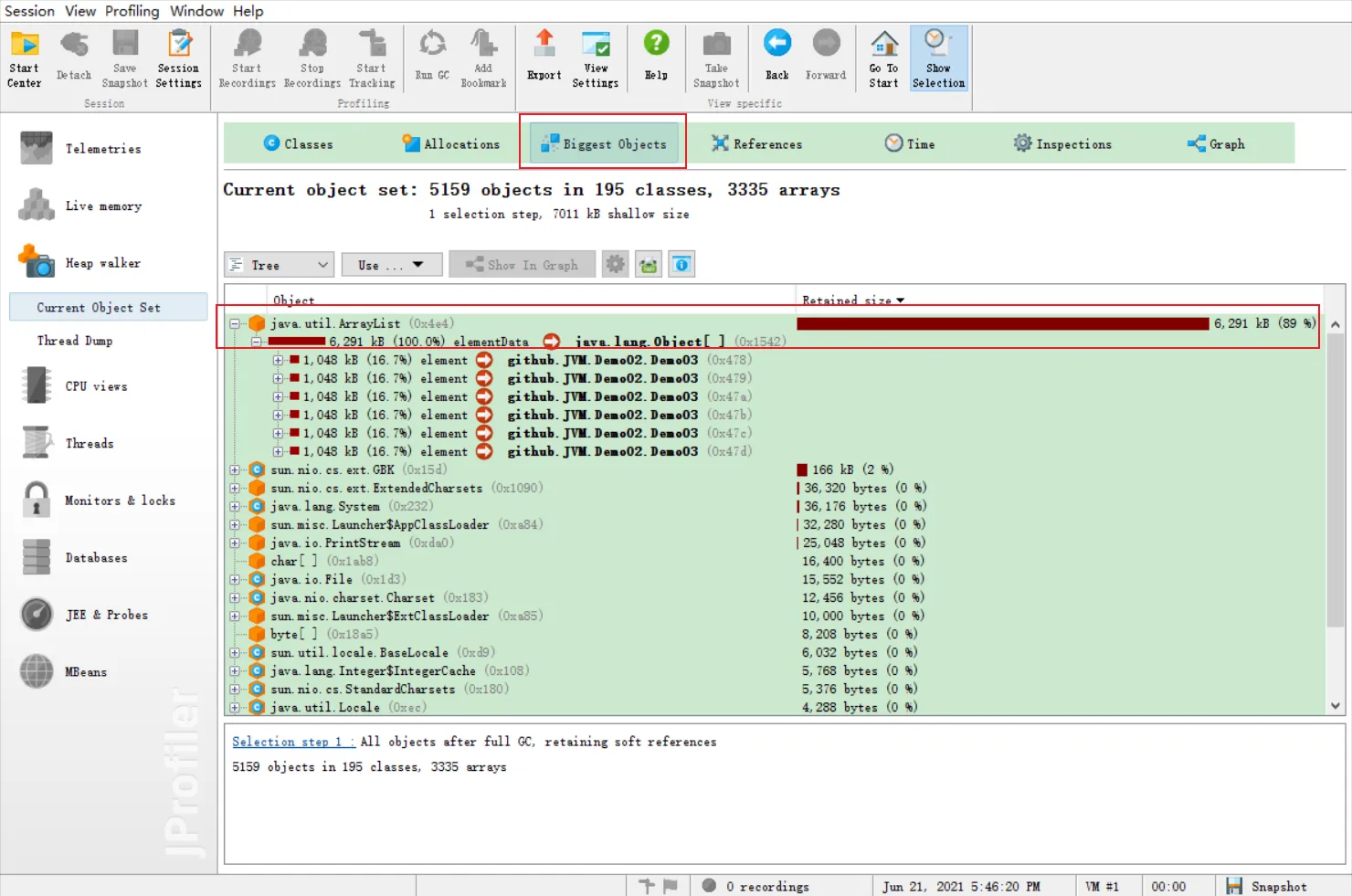Open the Profiling menu
1352x896 pixels.
click(x=132, y=11)
